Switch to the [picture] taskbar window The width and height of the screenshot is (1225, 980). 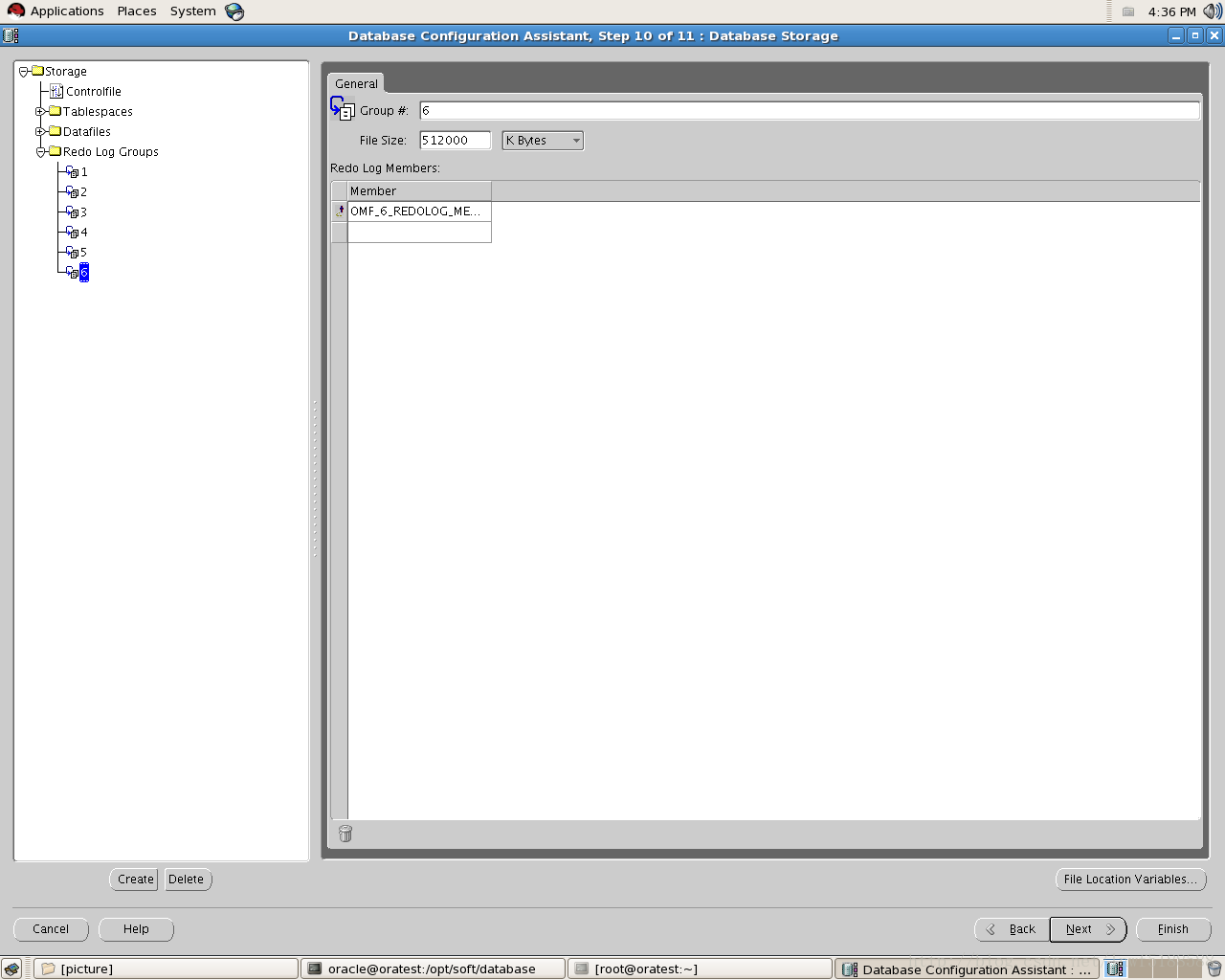tap(166, 969)
